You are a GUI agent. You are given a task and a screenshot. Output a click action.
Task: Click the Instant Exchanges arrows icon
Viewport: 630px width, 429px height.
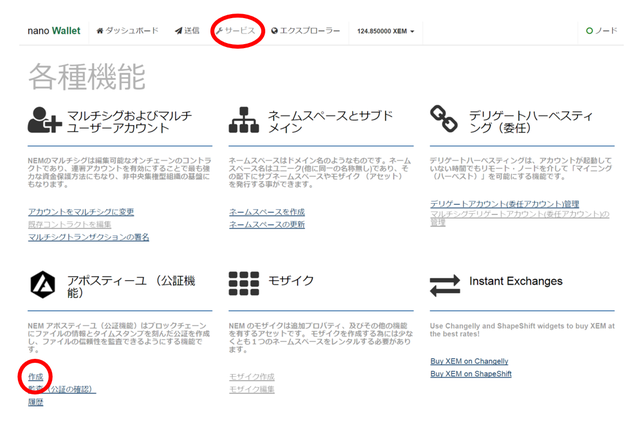coord(445,286)
